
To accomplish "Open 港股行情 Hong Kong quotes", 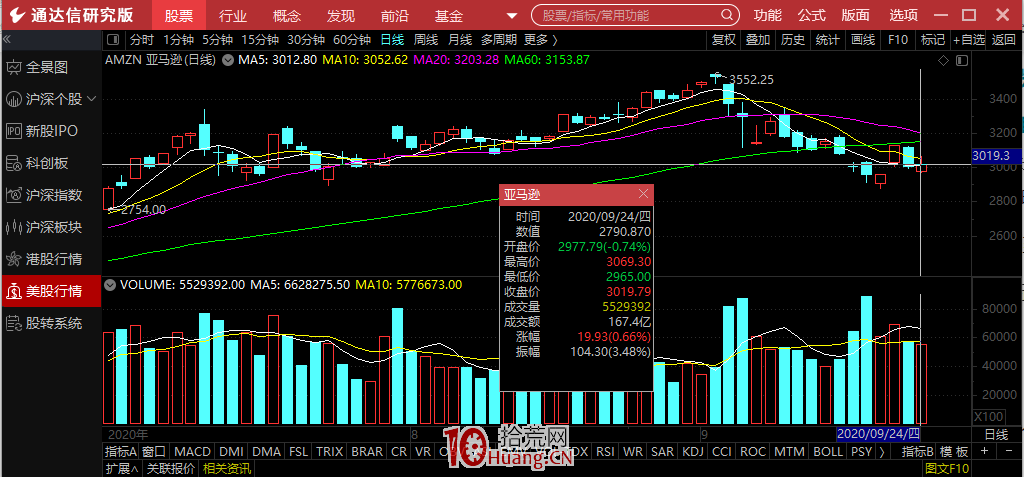I will click(x=44, y=259).
